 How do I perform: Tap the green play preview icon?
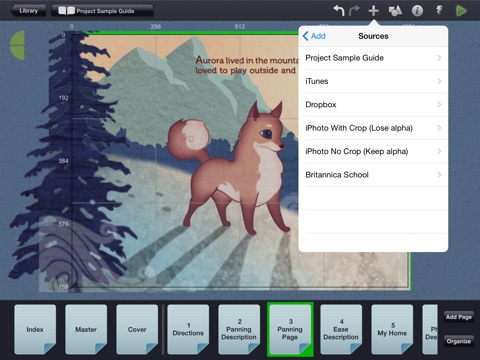461,11
